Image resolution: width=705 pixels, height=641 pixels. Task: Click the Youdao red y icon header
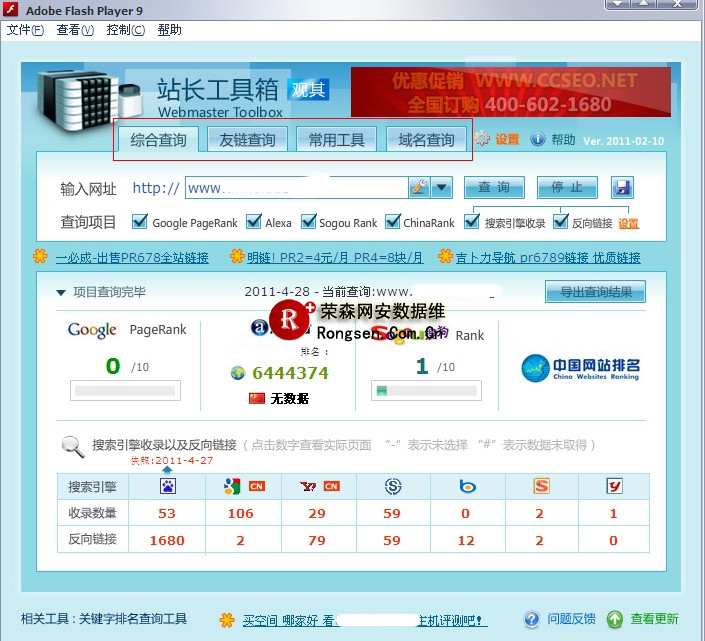click(614, 486)
